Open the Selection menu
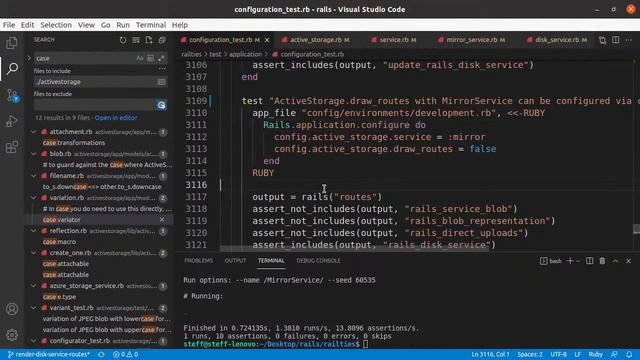The width and height of the screenshot is (640, 360). click(x=56, y=25)
